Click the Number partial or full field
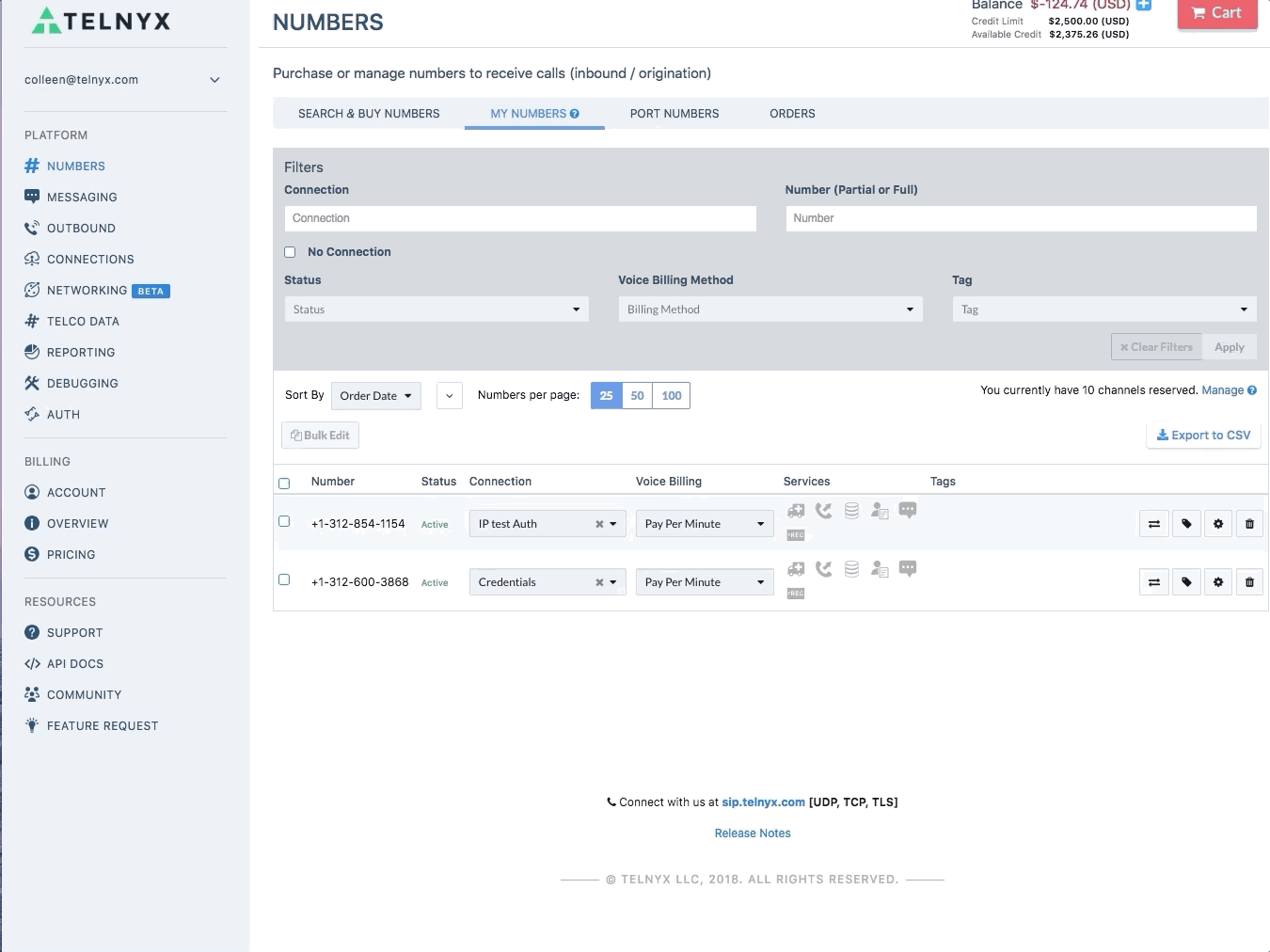Viewport: 1270px width, 952px height. 1021,218
